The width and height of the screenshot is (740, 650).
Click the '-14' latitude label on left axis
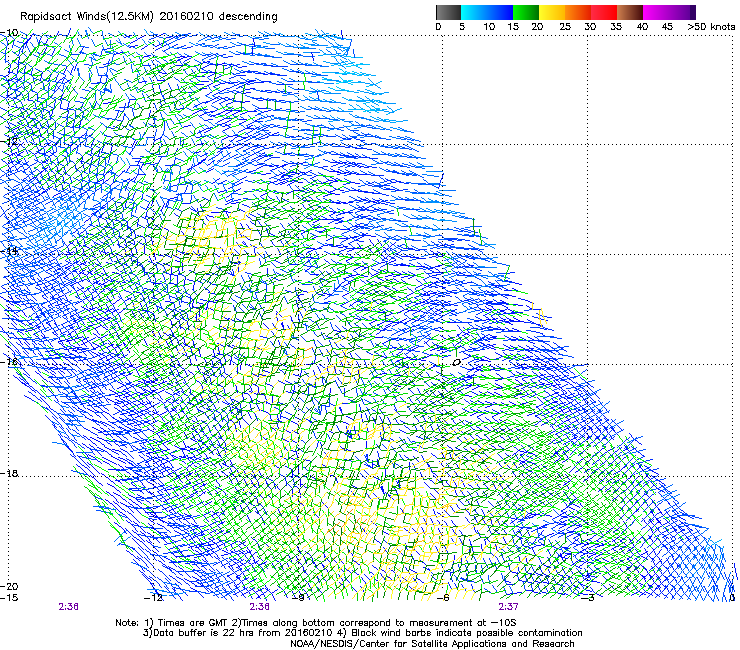[10, 251]
